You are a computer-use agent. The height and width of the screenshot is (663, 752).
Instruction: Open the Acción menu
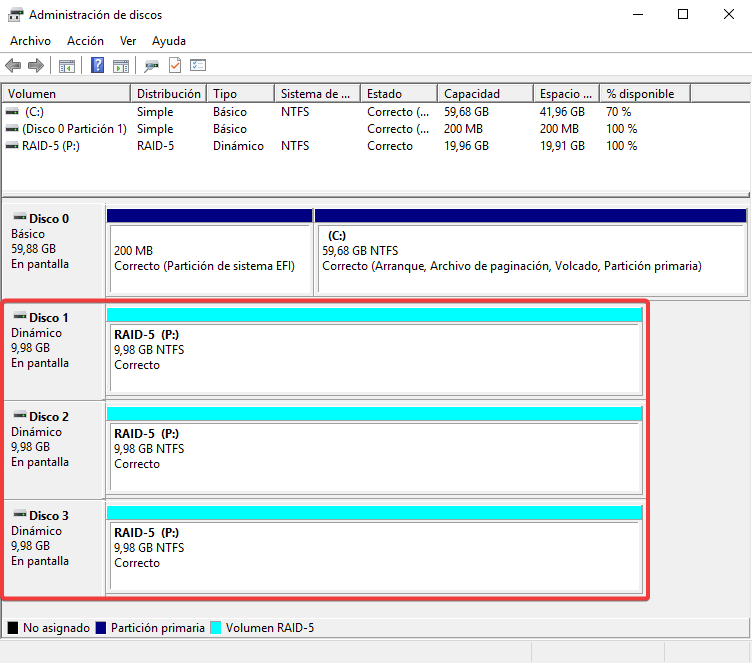(x=85, y=41)
